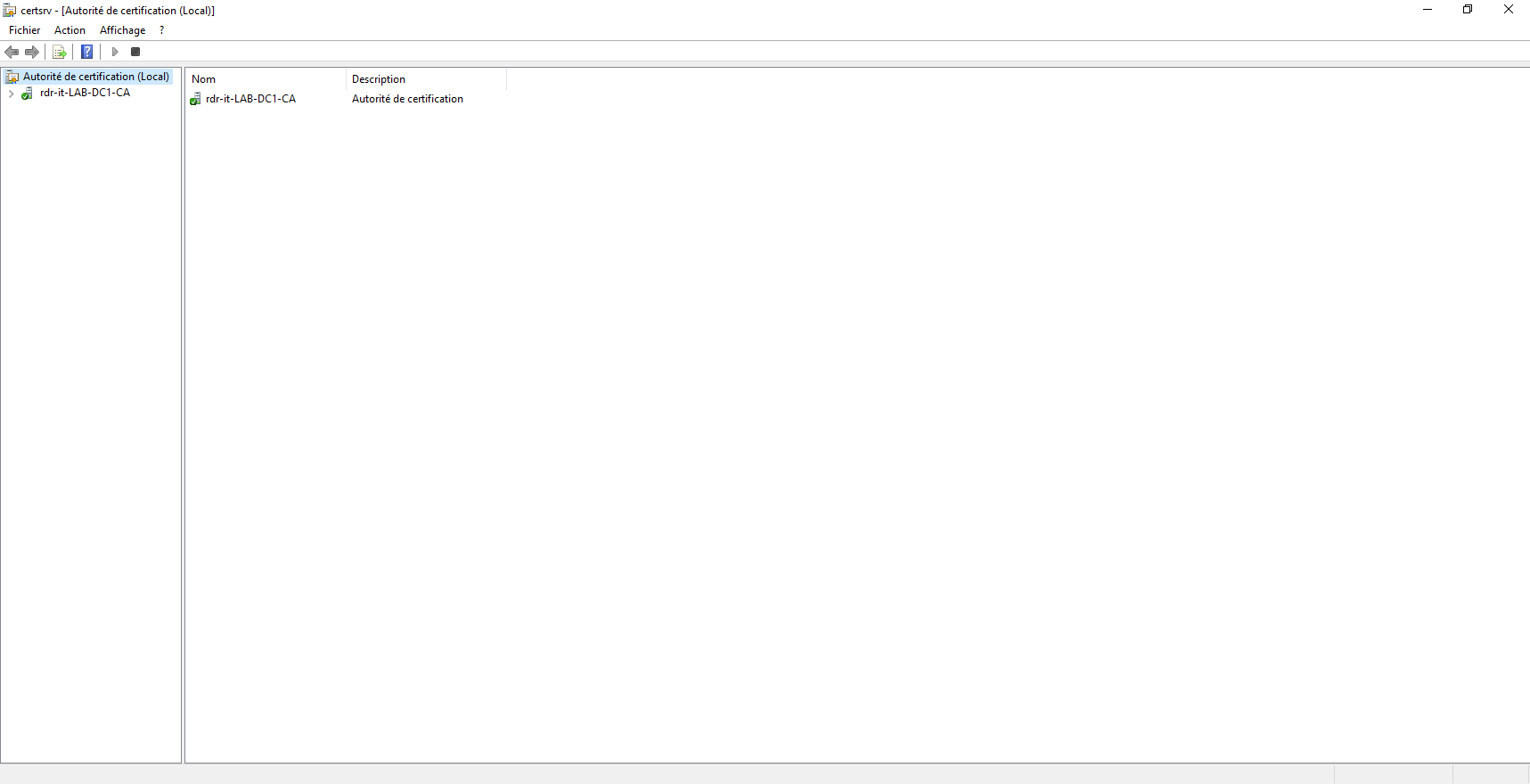
Task: Minimize the certsrv window
Action: click(1428, 10)
